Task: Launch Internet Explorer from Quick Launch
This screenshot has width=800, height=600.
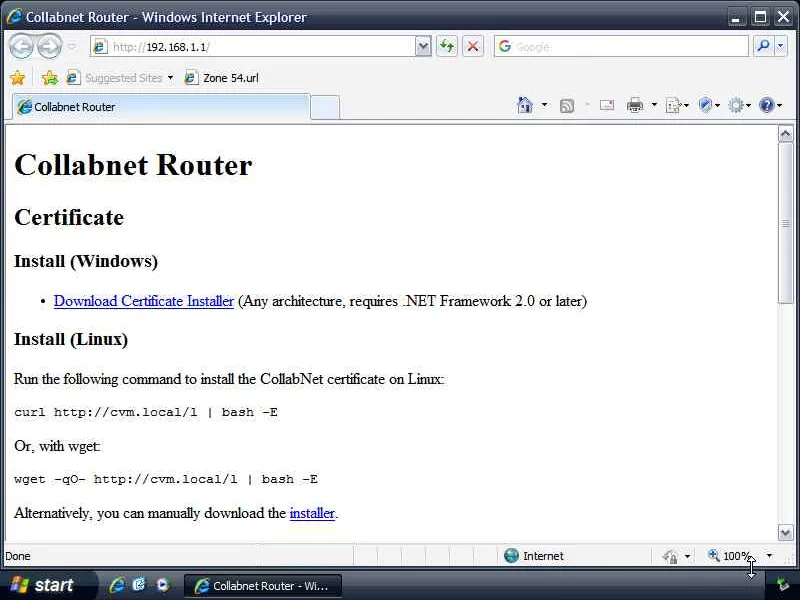Action: tap(117, 585)
